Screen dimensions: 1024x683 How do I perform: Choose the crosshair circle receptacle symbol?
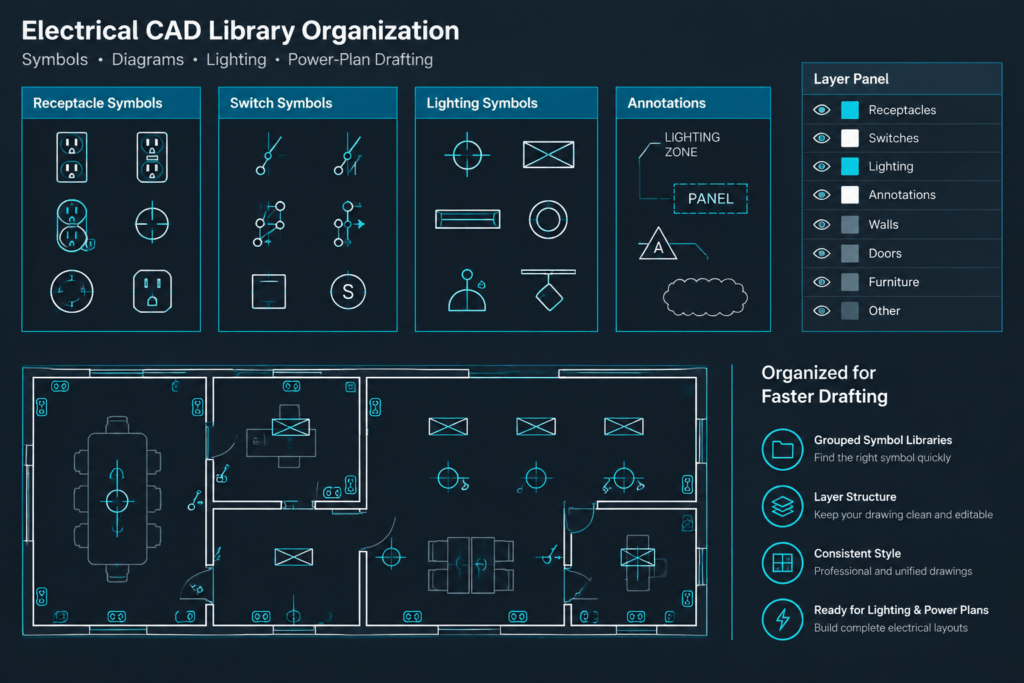point(152,223)
